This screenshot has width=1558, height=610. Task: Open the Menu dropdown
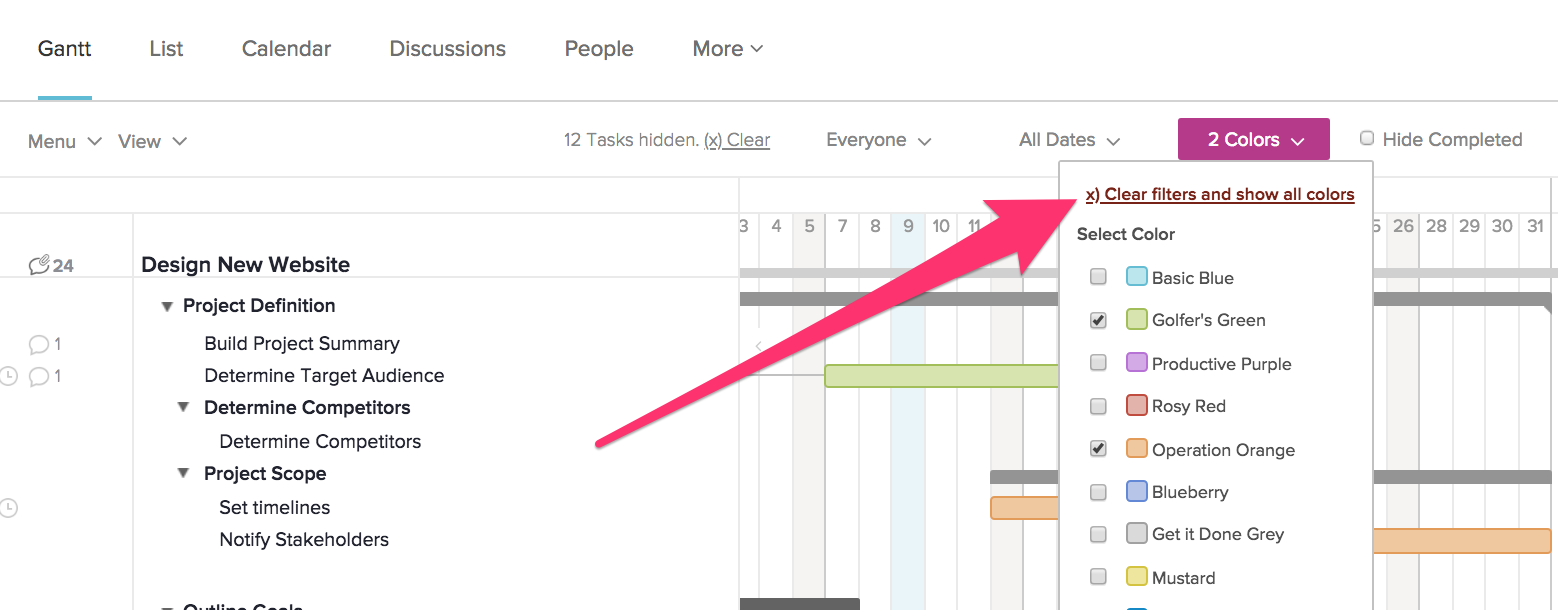(53, 141)
